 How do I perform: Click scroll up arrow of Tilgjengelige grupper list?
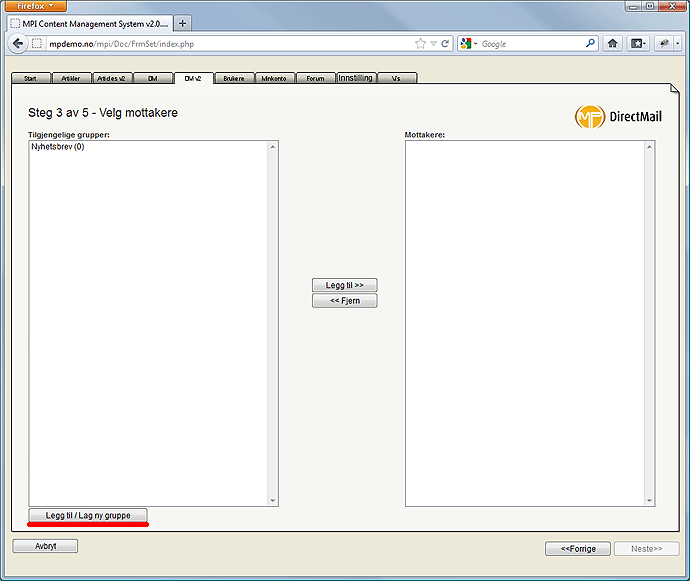272,147
